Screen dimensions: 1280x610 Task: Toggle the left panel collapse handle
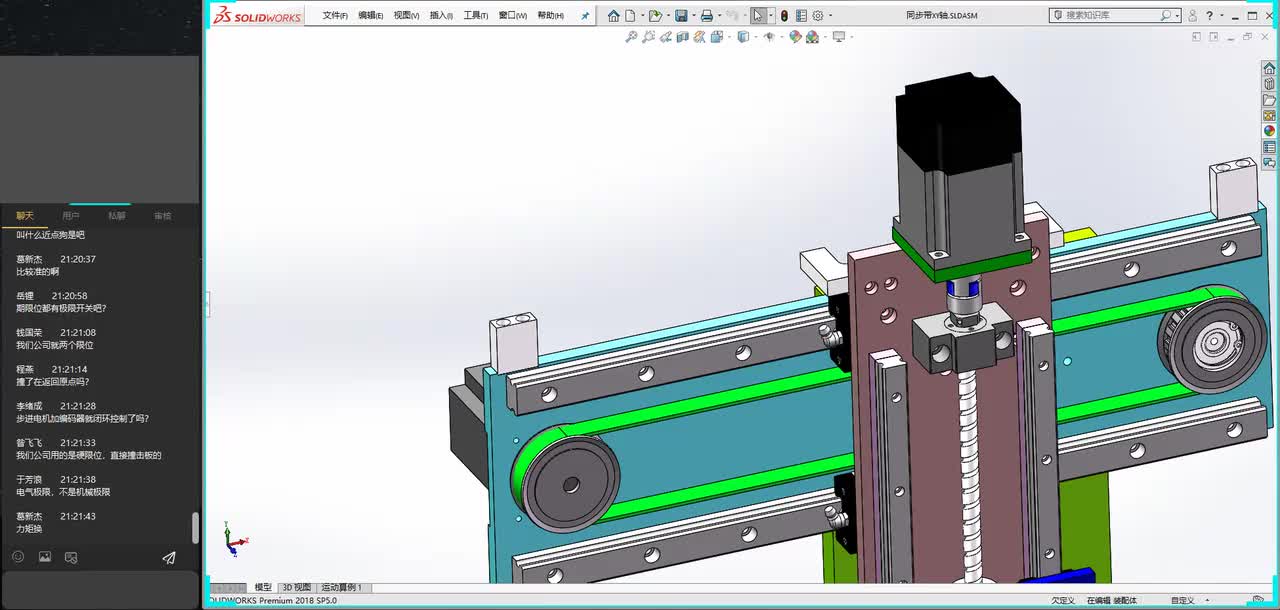tap(208, 305)
